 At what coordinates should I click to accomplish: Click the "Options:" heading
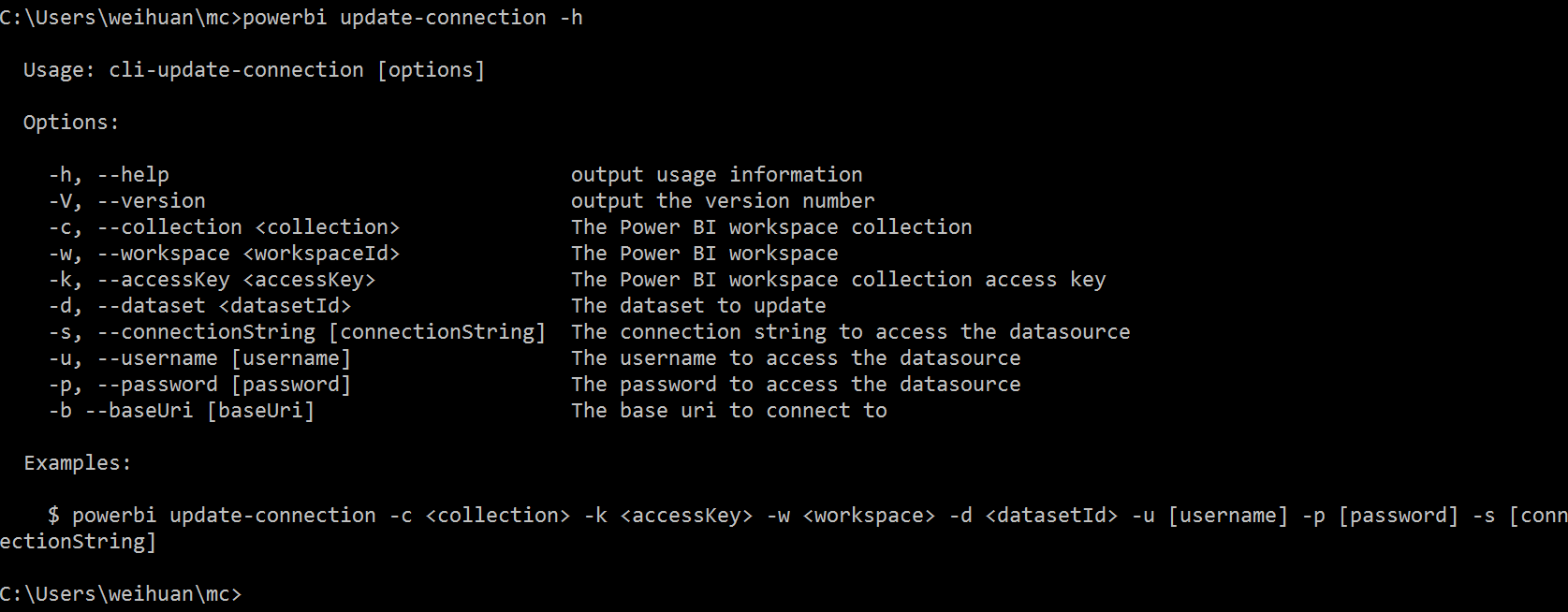pos(71,123)
